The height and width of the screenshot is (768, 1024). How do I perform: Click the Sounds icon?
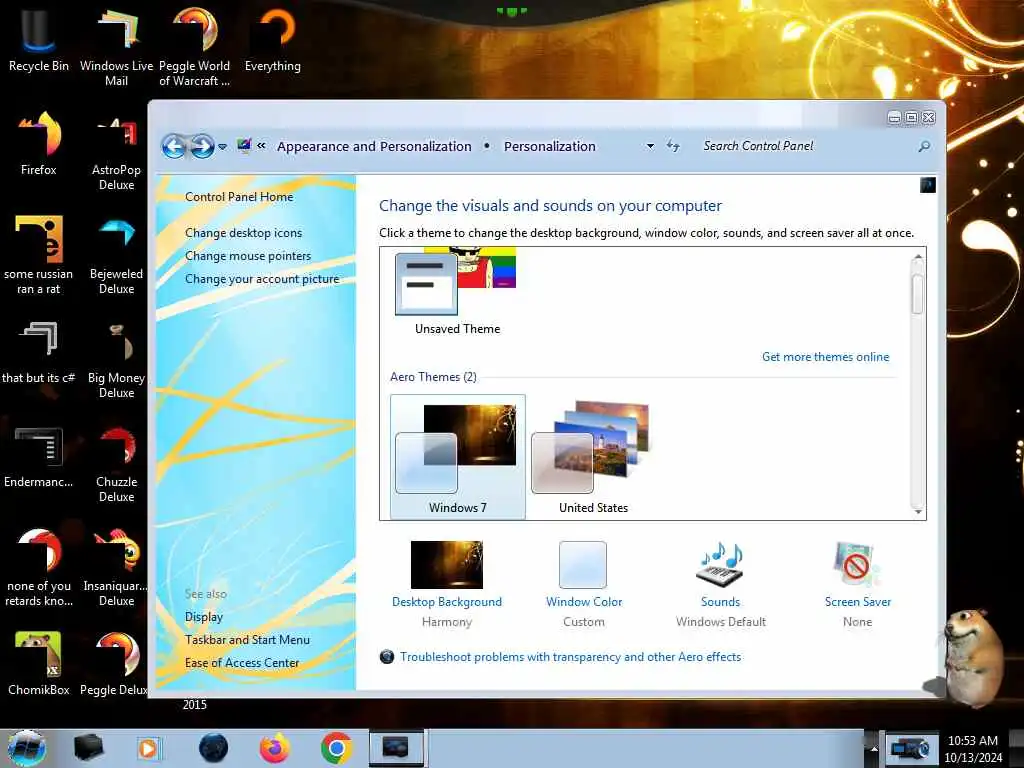pyautogui.click(x=720, y=565)
